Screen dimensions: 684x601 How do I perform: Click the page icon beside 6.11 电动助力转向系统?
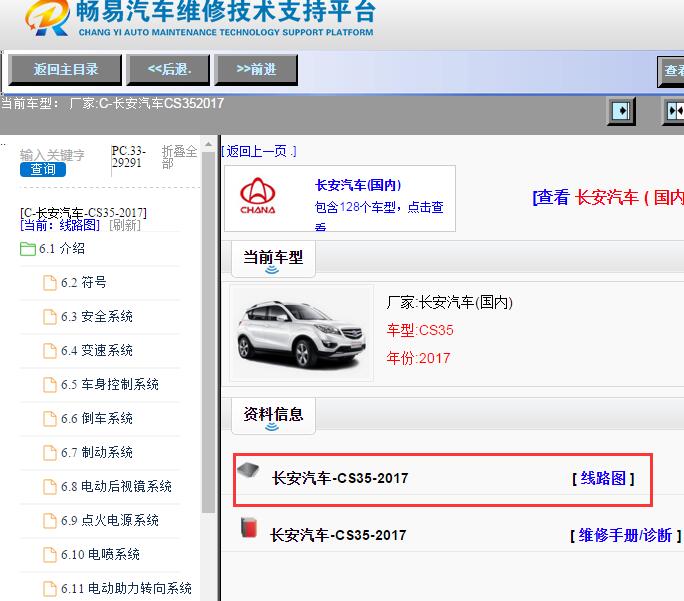coord(50,589)
